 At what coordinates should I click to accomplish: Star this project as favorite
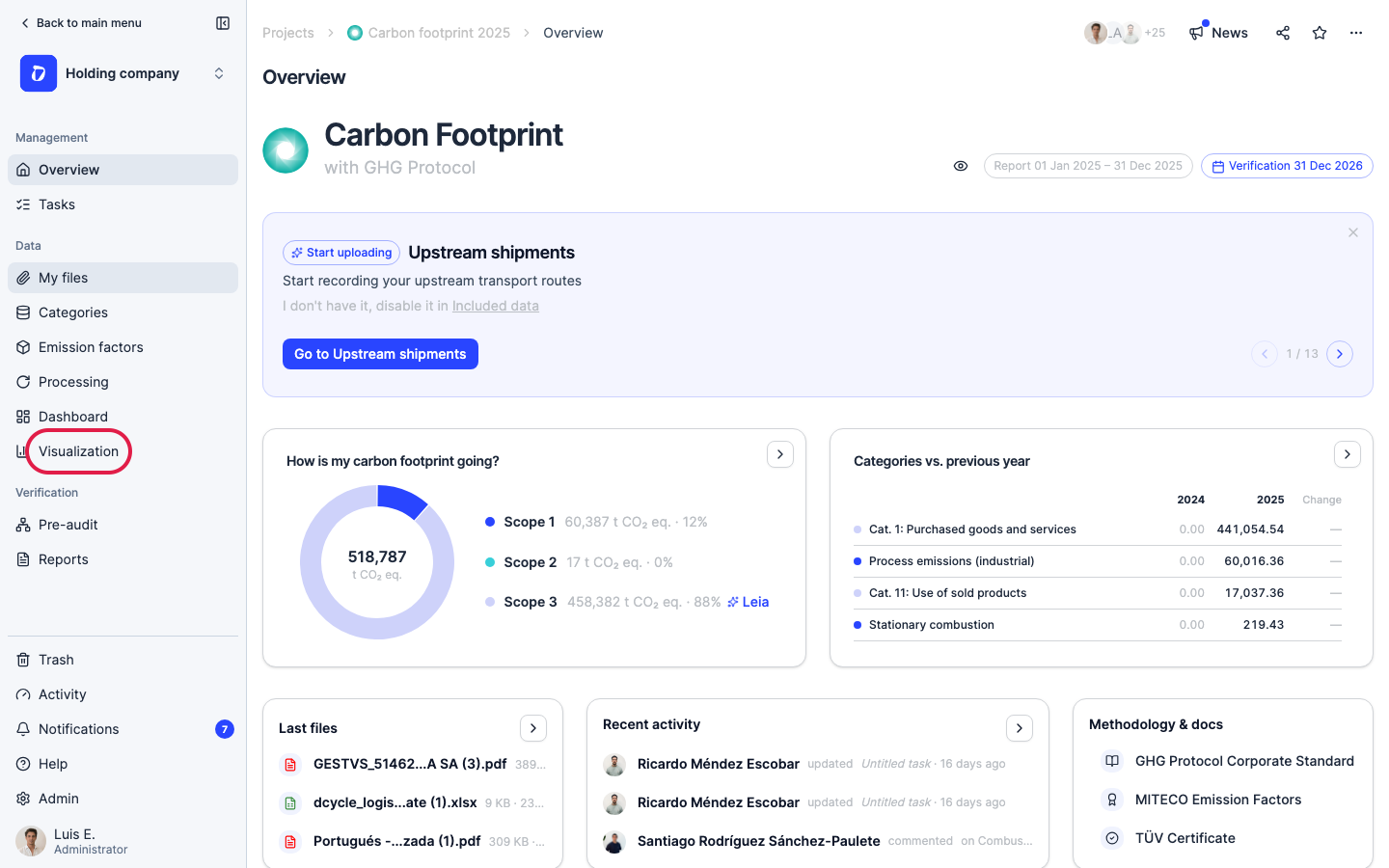coord(1320,33)
